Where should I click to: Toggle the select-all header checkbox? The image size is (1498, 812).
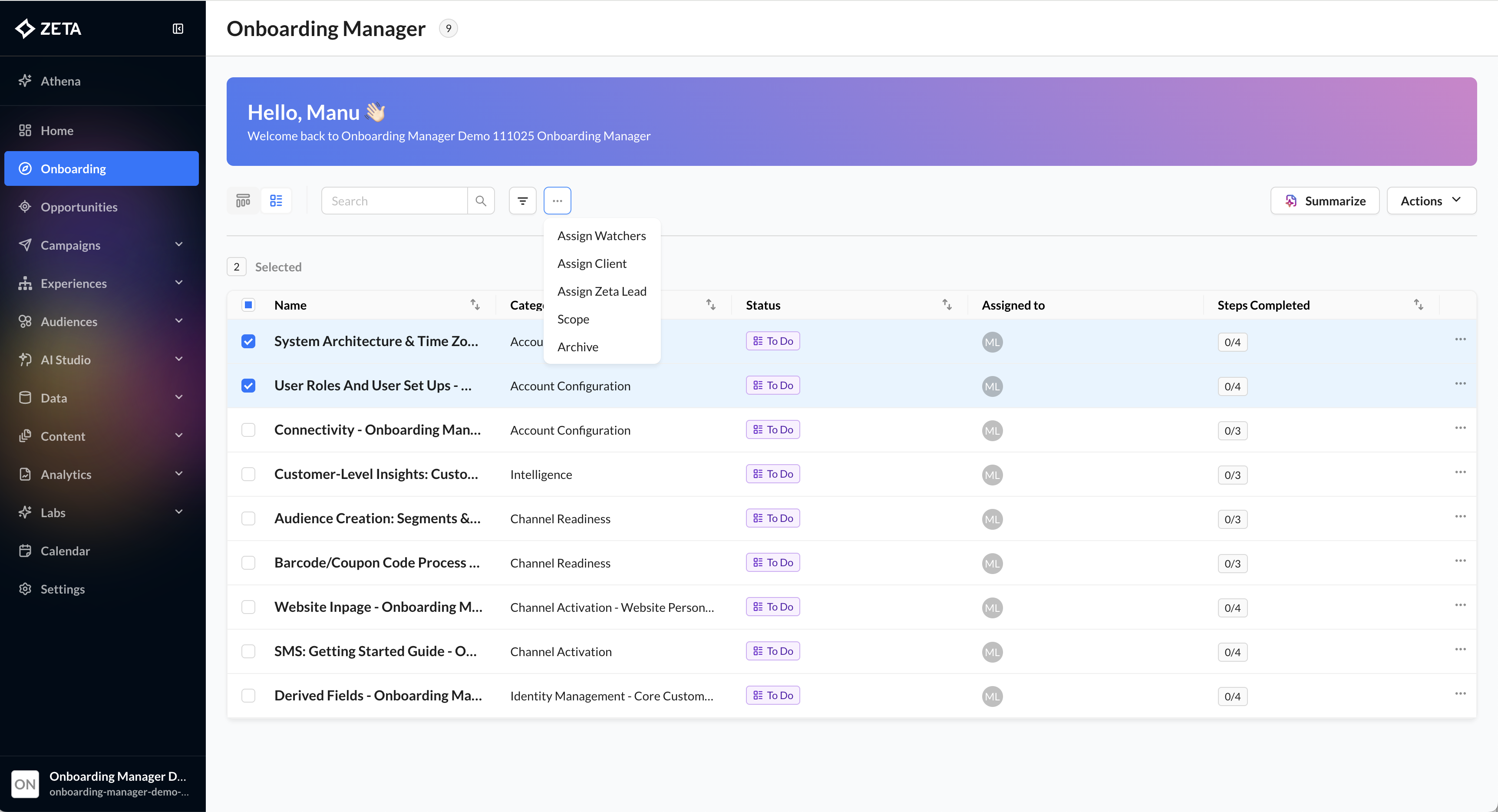(x=248, y=305)
